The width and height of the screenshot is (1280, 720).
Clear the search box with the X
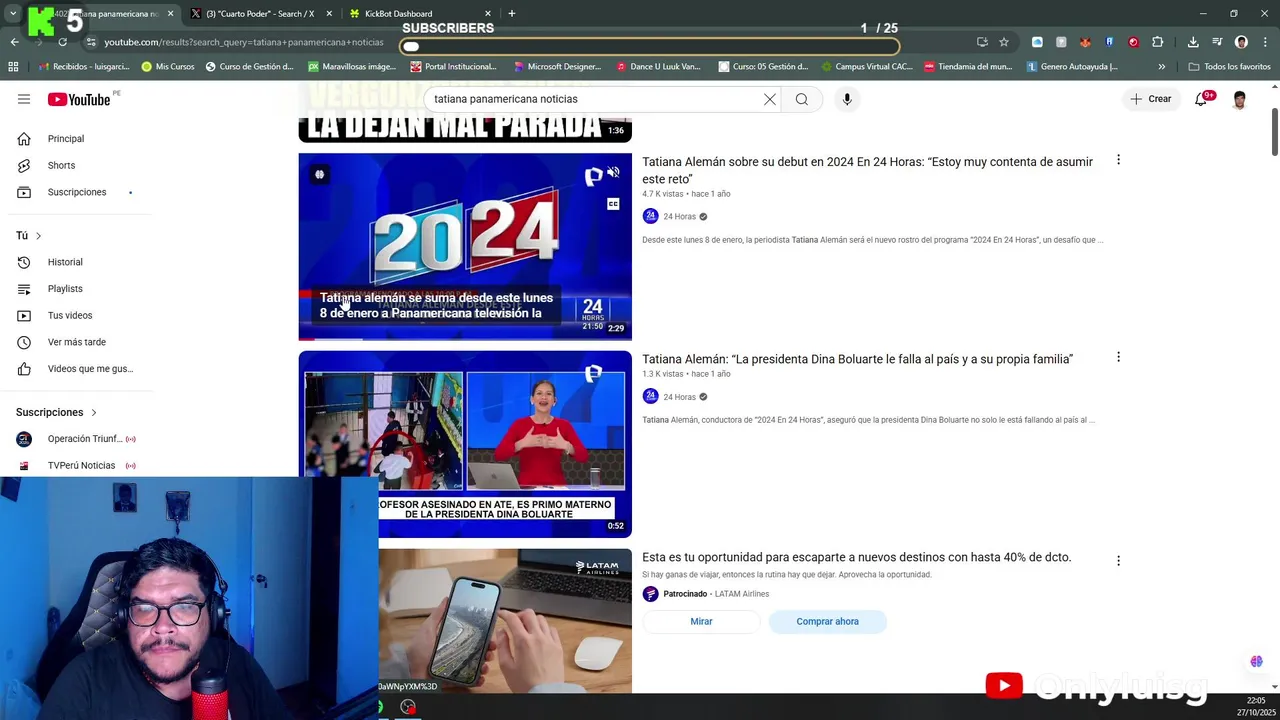[770, 99]
